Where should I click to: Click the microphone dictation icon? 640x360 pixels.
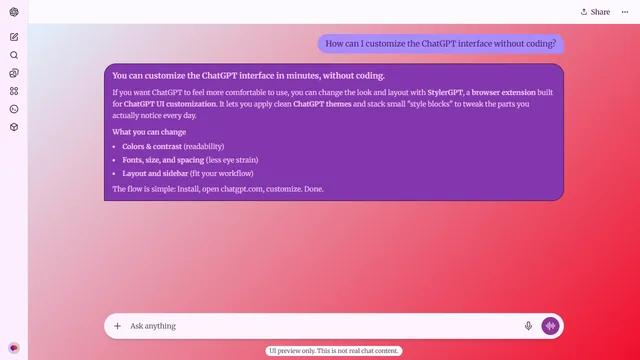coord(528,326)
